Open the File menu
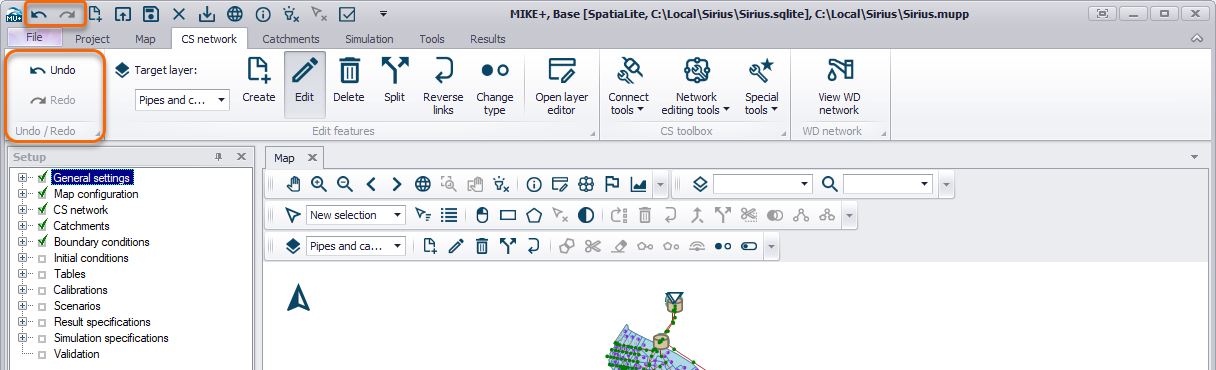Image resolution: width=1216 pixels, height=370 pixels. tap(34, 38)
